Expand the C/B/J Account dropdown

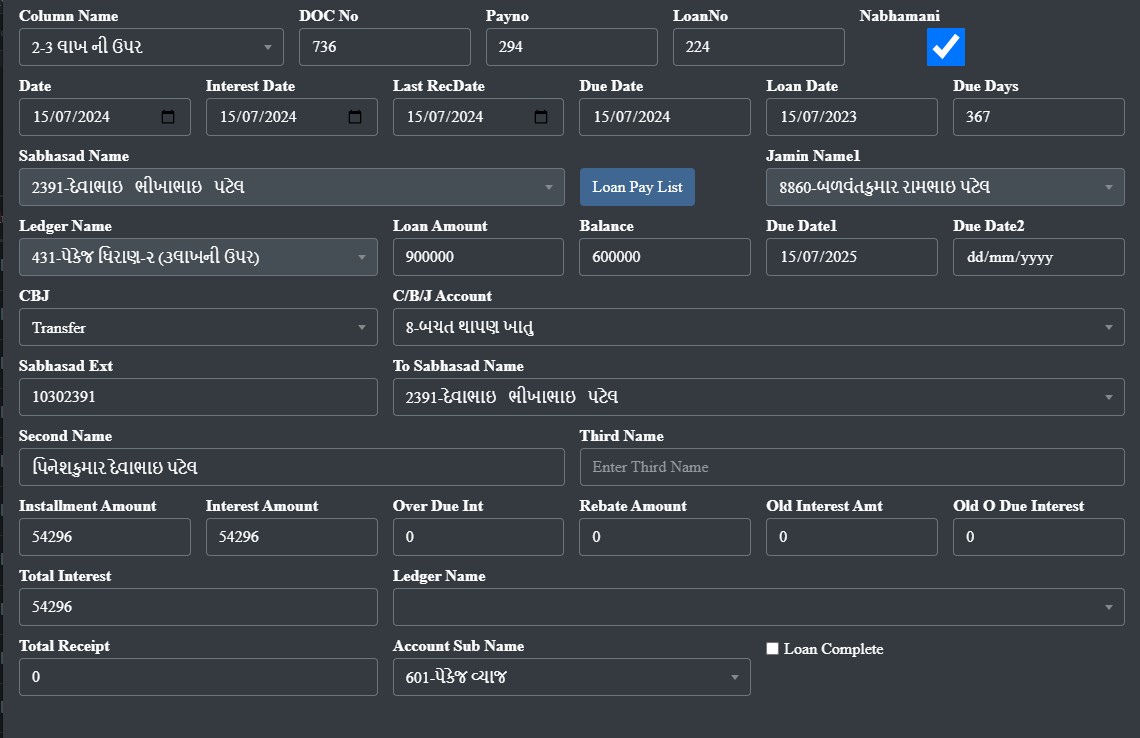click(758, 327)
